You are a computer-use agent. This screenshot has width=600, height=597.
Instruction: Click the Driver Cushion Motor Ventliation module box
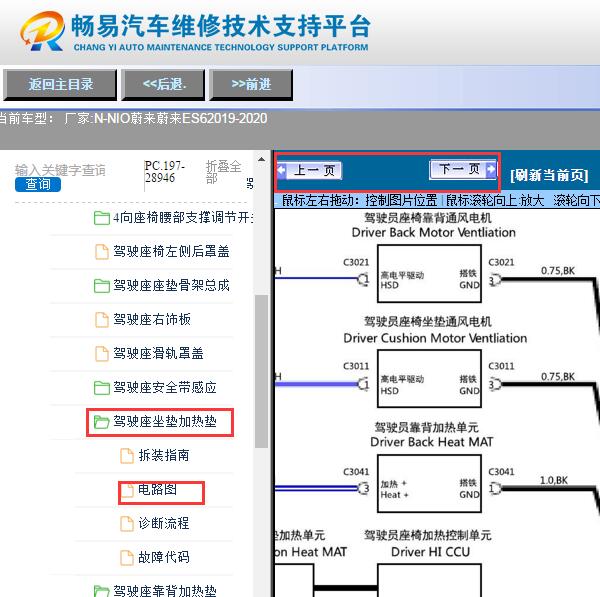coord(429,379)
